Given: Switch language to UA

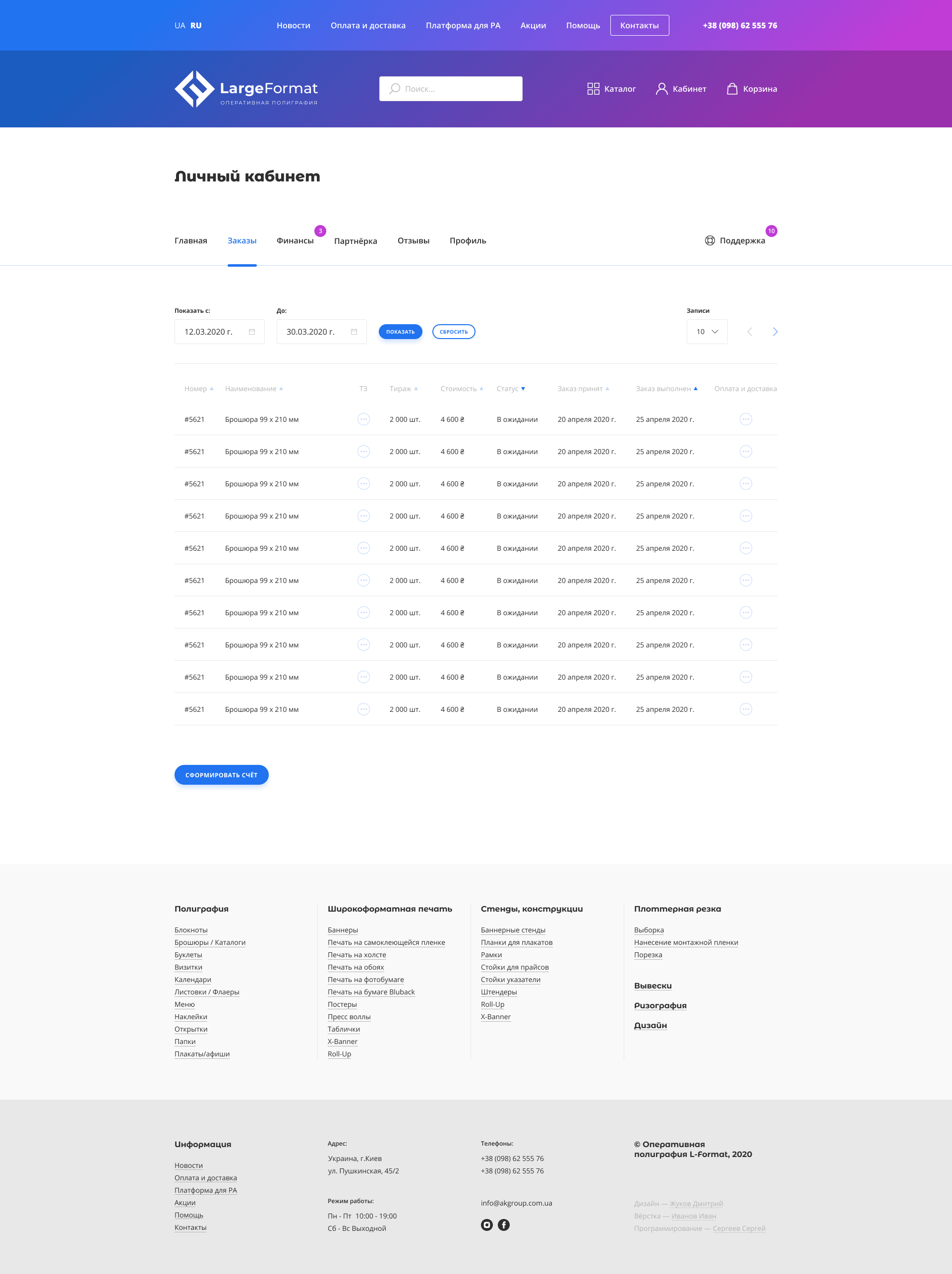Looking at the screenshot, I should [x=179, y=25].
